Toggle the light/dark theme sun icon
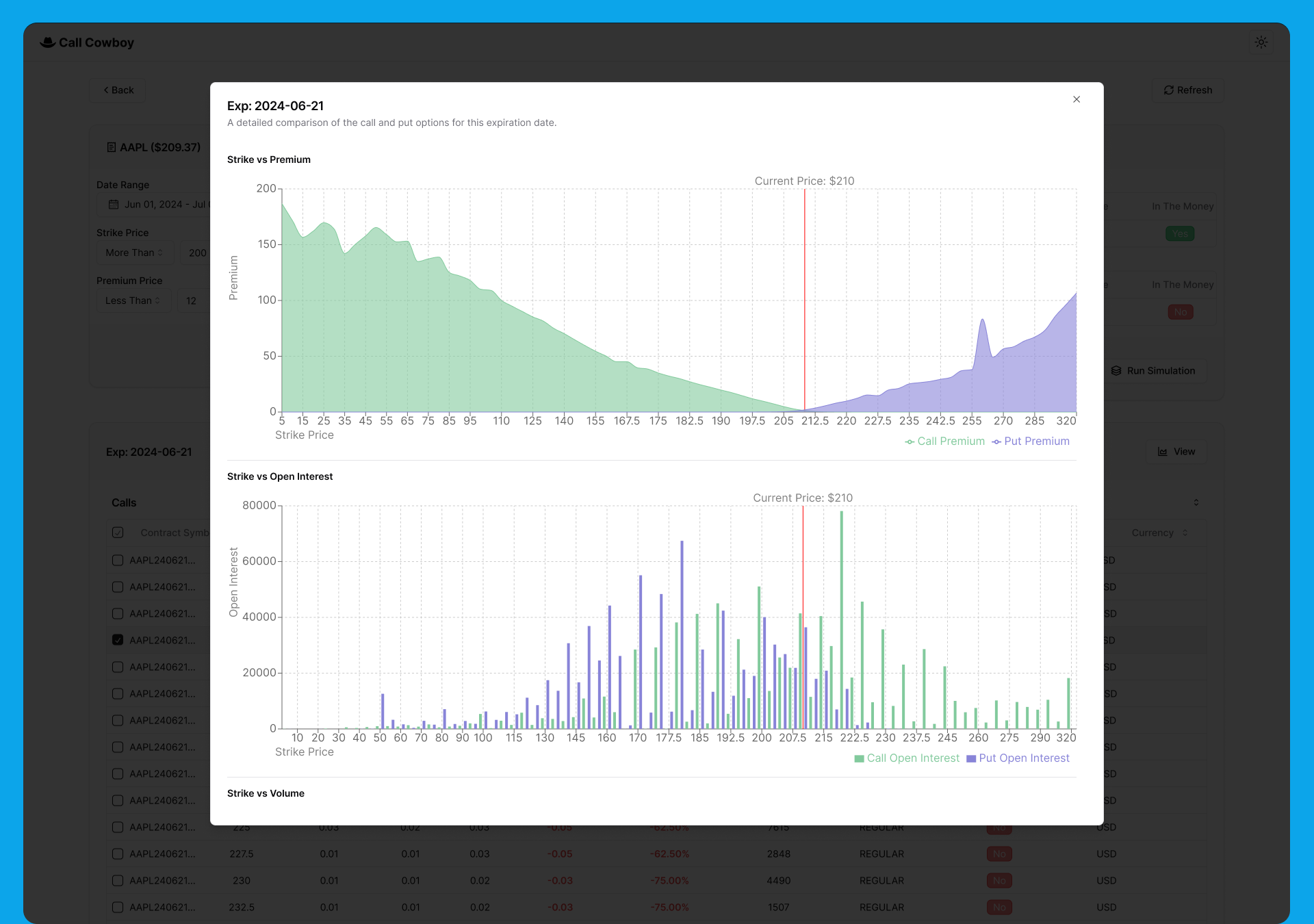This screenshot has height=924, width=1314. click(1261, 42)
